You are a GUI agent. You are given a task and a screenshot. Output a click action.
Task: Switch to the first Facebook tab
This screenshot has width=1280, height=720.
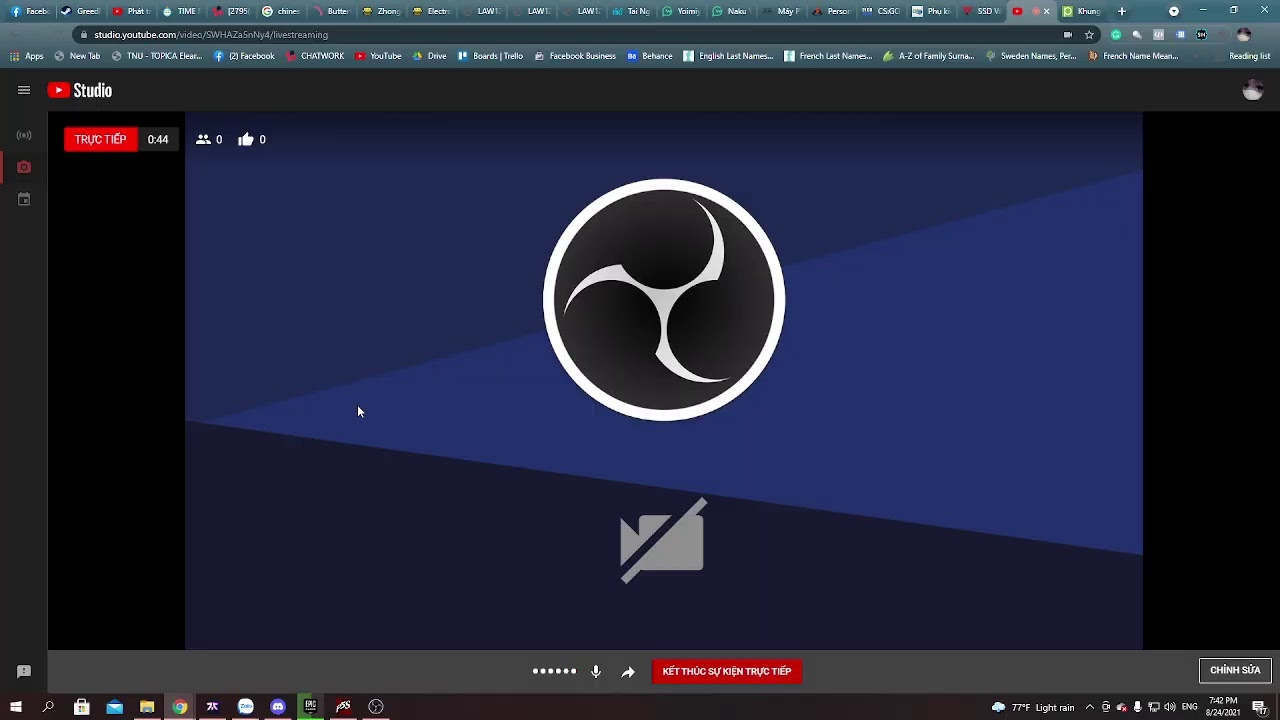coord(30,11)
